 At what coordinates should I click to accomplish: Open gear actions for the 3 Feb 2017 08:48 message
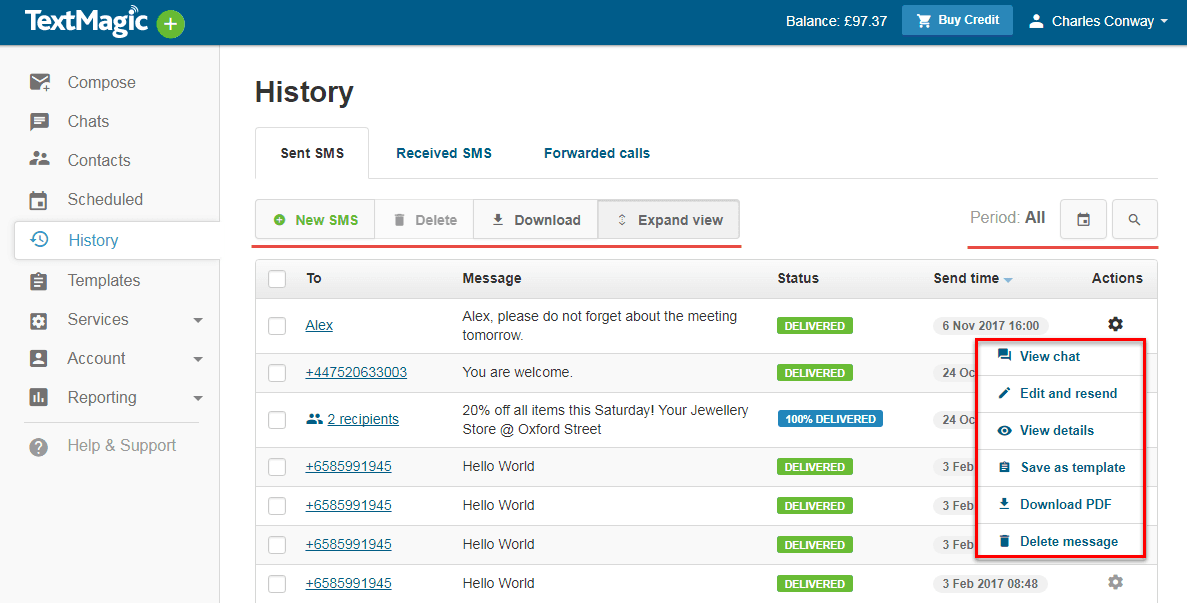pyautogui.click(x=1115, y=582)
